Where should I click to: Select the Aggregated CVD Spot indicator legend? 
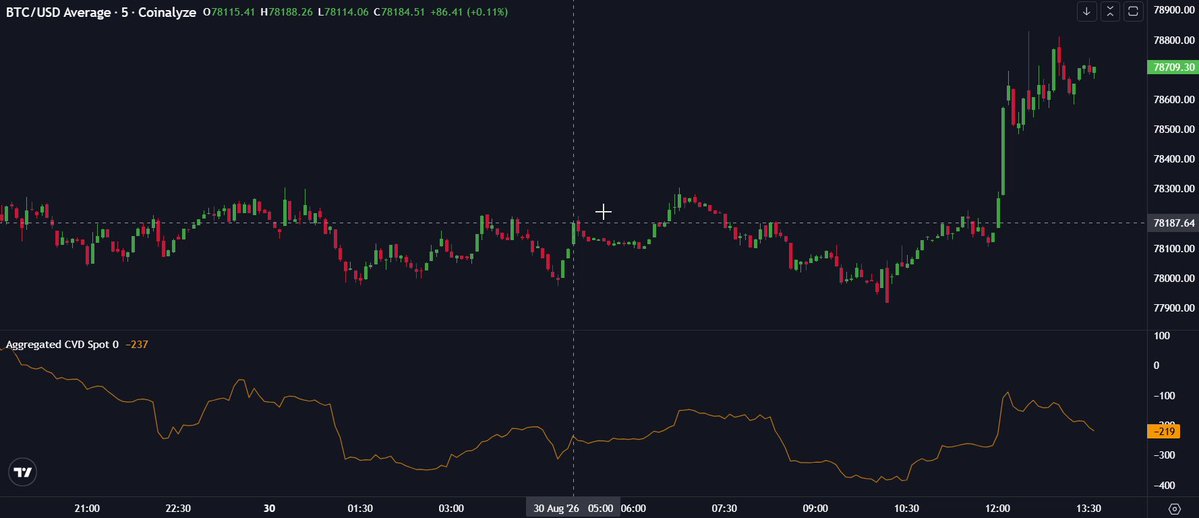point(63,344)
